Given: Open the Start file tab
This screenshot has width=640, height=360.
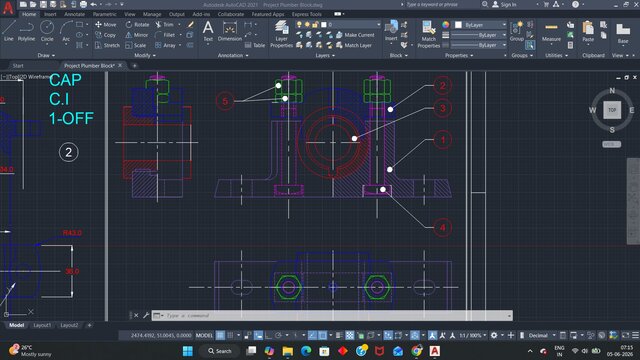Looking at the screenshot, I should [18, 65].
